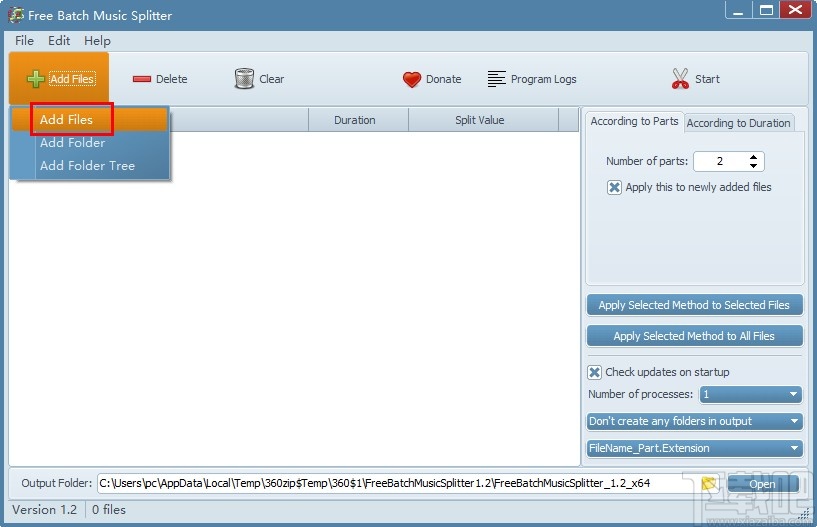Open the Don't create any folders dropdown
817x527 pixels.
pos(694,421)
